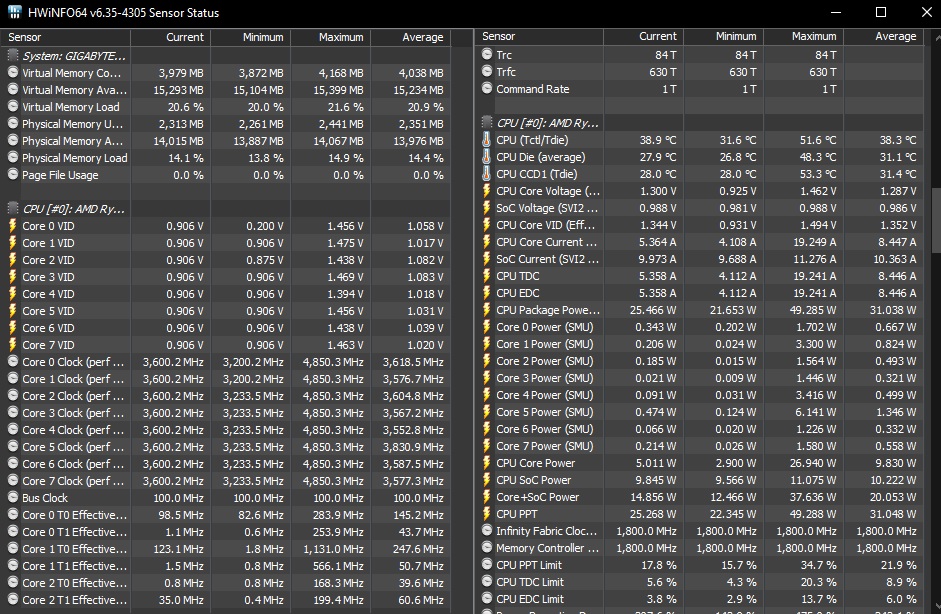Click the left panel Current column header

tap(170, 37)
